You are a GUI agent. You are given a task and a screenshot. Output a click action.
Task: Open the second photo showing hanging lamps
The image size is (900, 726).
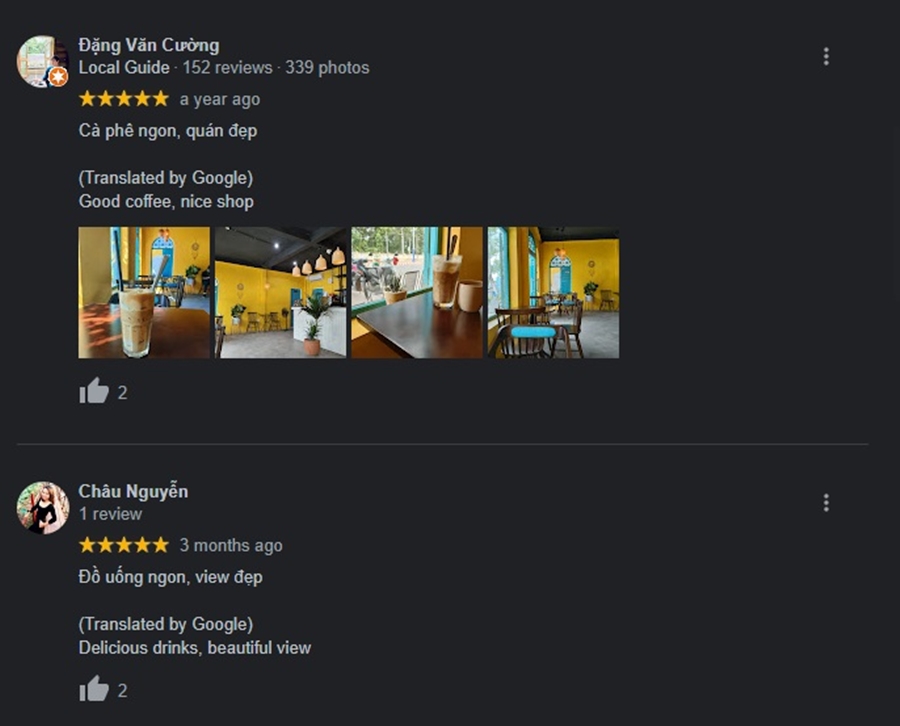pyautogui.click(x=281, y=292)
